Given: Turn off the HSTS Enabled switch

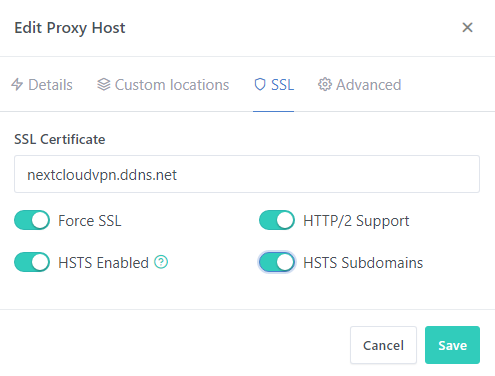Looking at the screenshot, I should (x=32, y=262).
